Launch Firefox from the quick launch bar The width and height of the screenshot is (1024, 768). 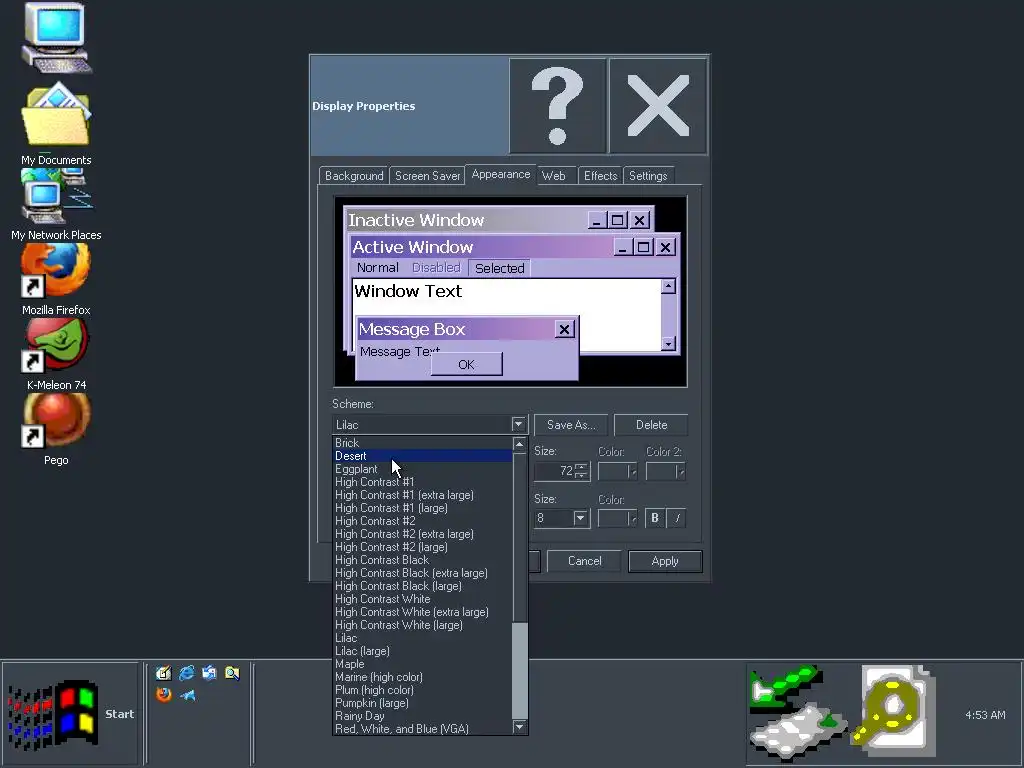pyautogui.click(x=163, y=695)
